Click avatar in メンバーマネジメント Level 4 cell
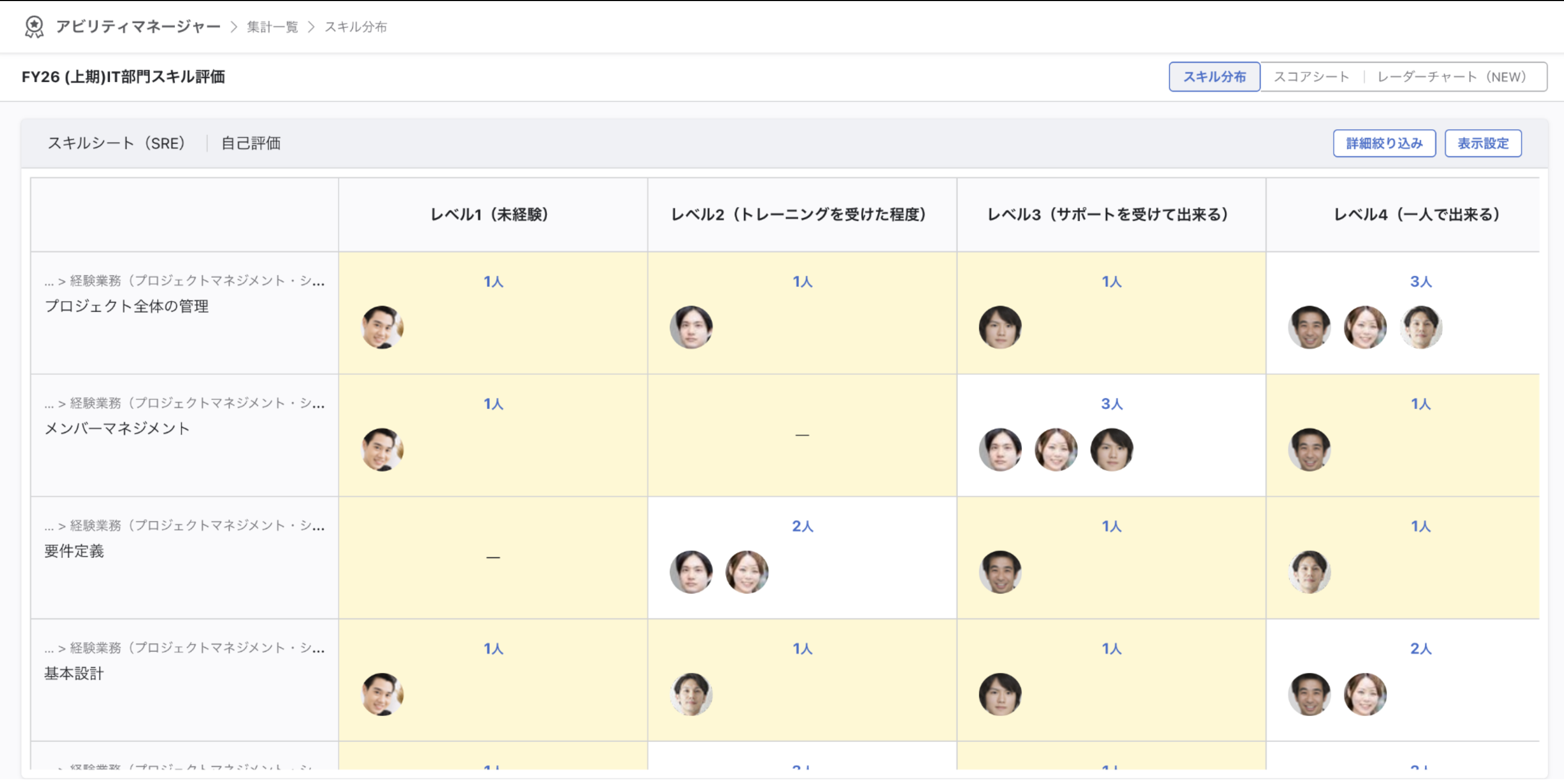Viewport: 1564px width, 784px height. coord(1310,449)
